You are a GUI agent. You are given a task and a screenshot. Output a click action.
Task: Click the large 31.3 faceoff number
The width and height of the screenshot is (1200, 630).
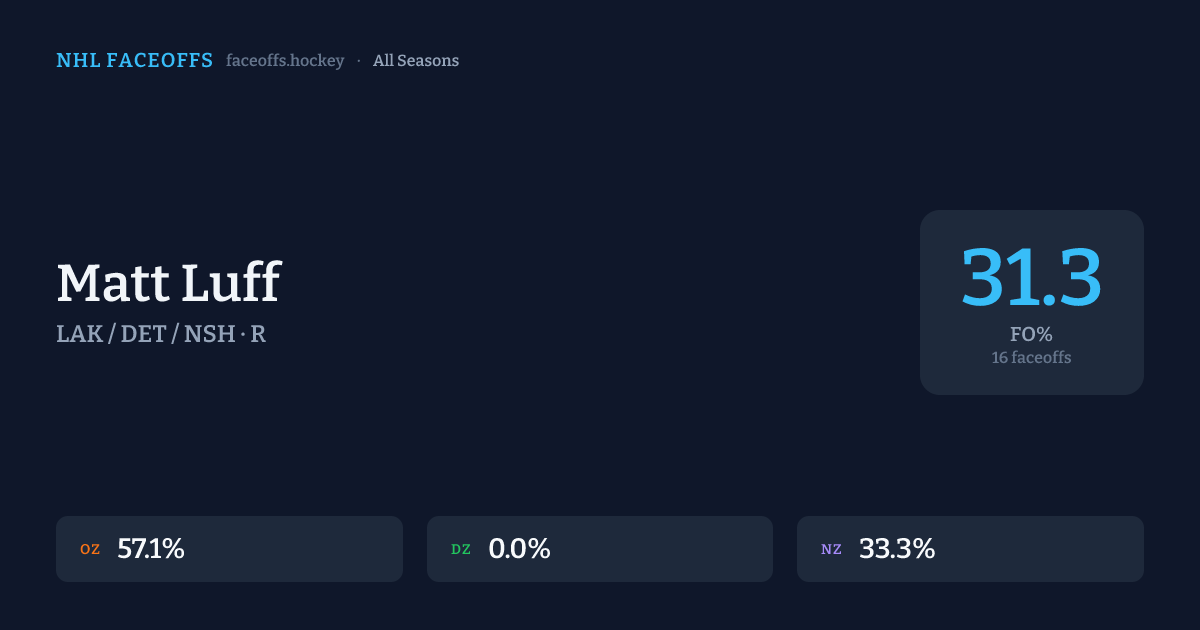1031,278
